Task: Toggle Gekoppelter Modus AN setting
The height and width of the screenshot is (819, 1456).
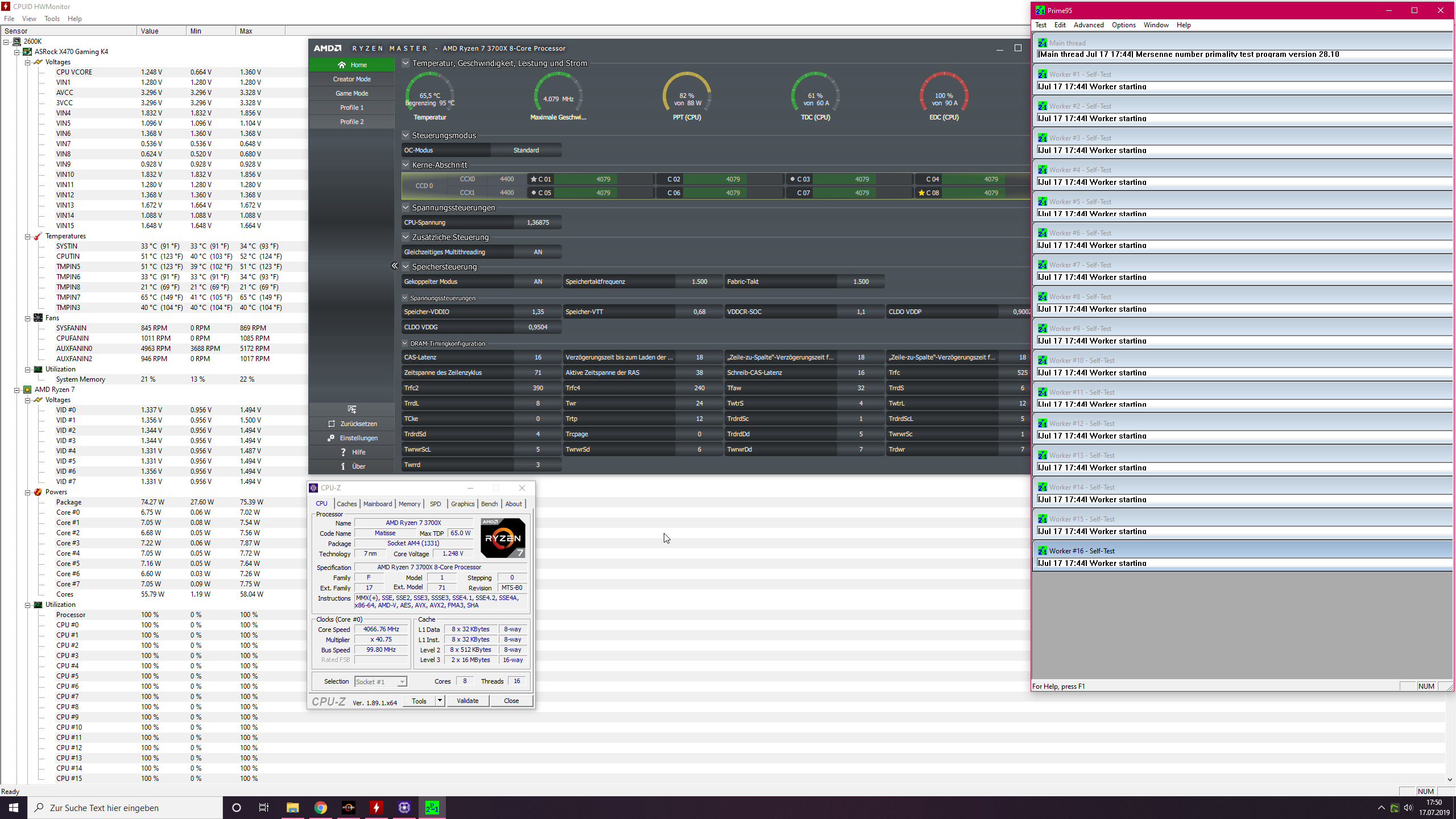Action: [537, 282]
